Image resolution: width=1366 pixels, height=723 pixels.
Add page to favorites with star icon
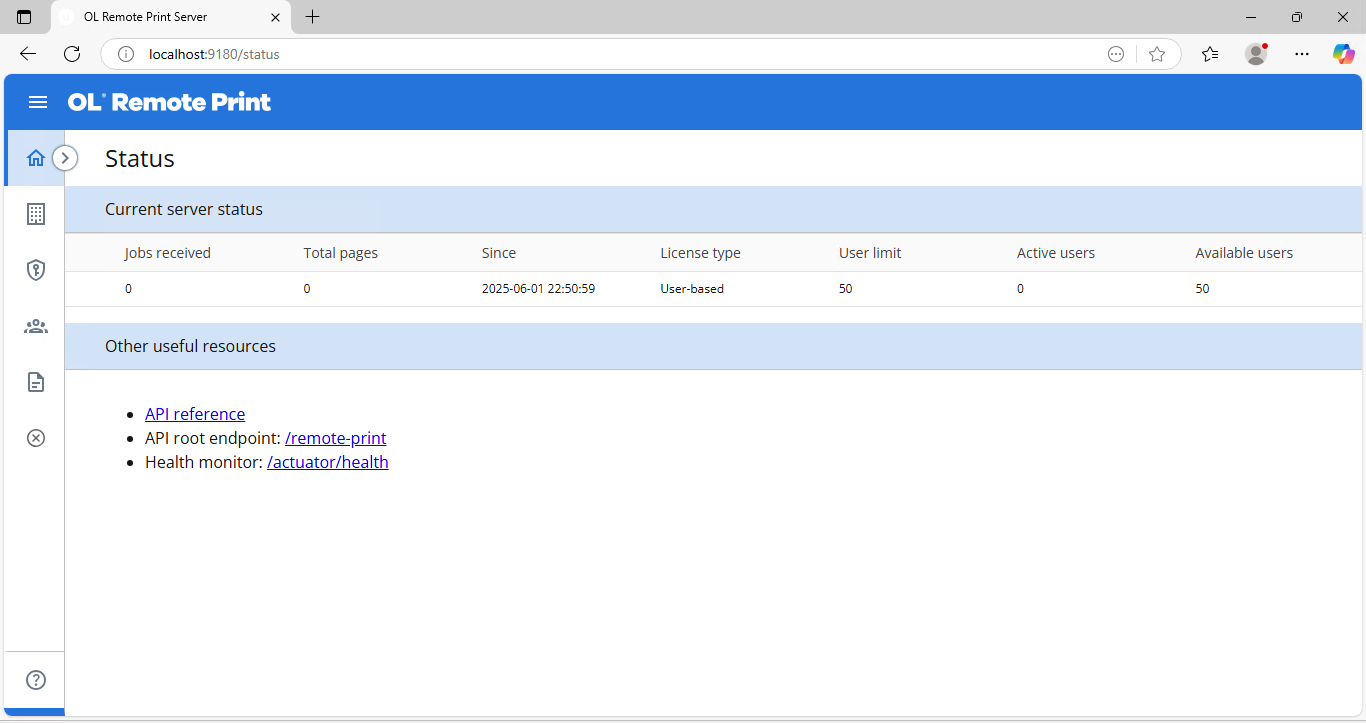[1157, 54]
